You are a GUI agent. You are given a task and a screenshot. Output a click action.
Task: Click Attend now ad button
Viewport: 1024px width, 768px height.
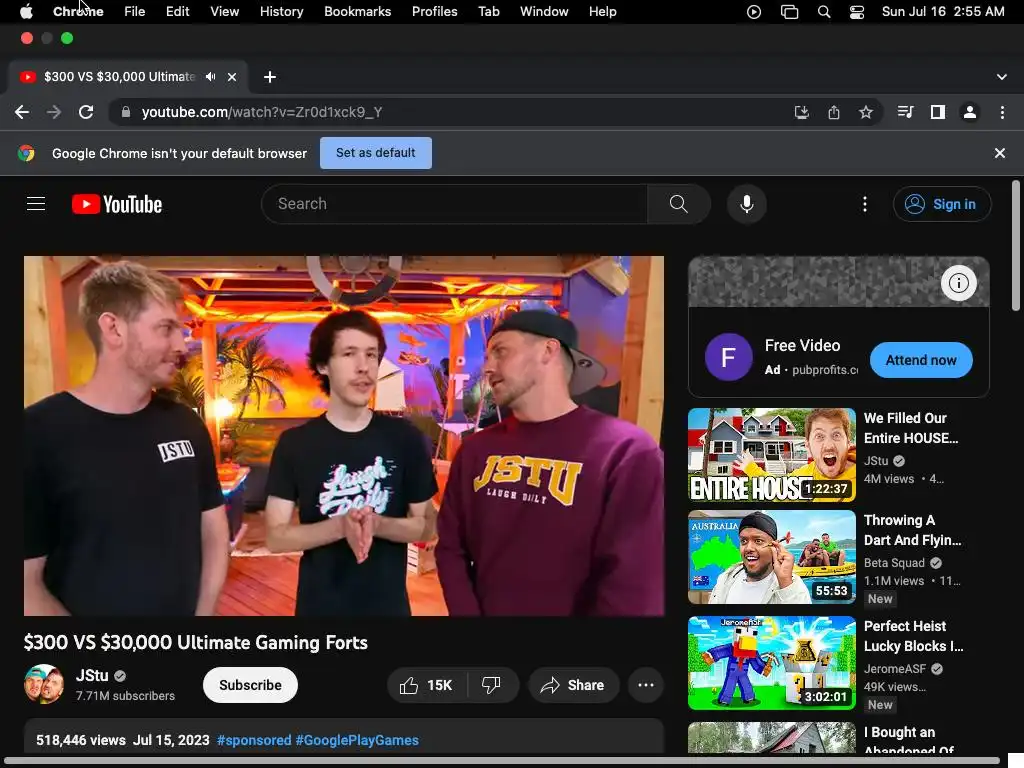[921, 360]
